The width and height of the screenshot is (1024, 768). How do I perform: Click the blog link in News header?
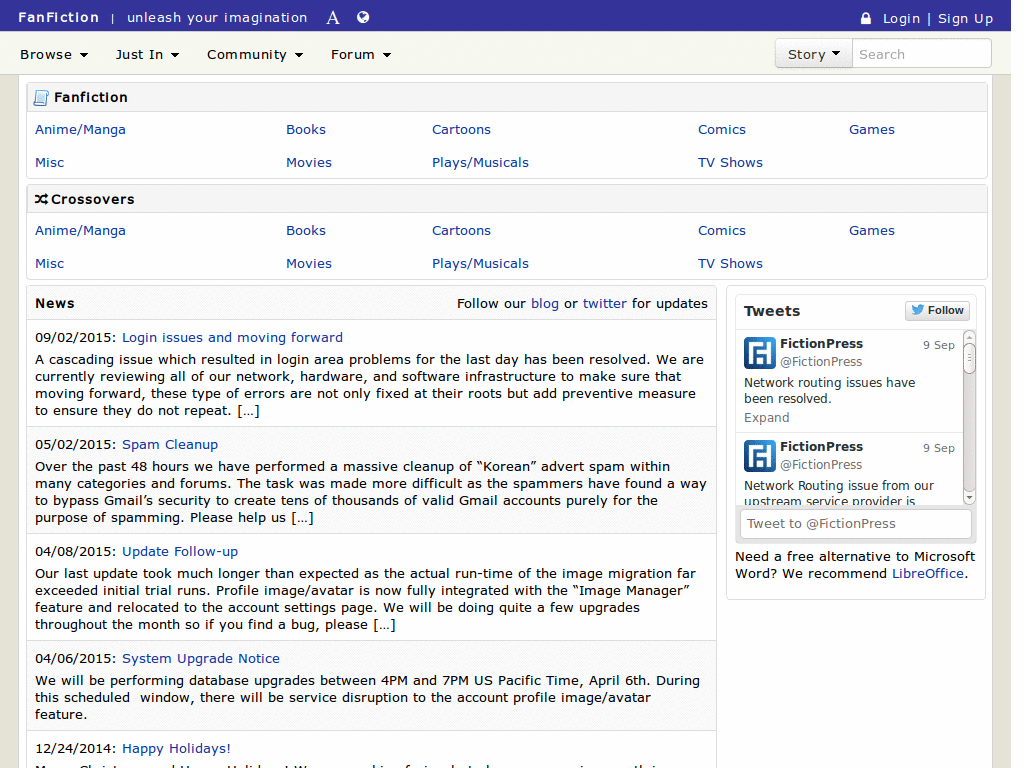[x=545, y=304]
